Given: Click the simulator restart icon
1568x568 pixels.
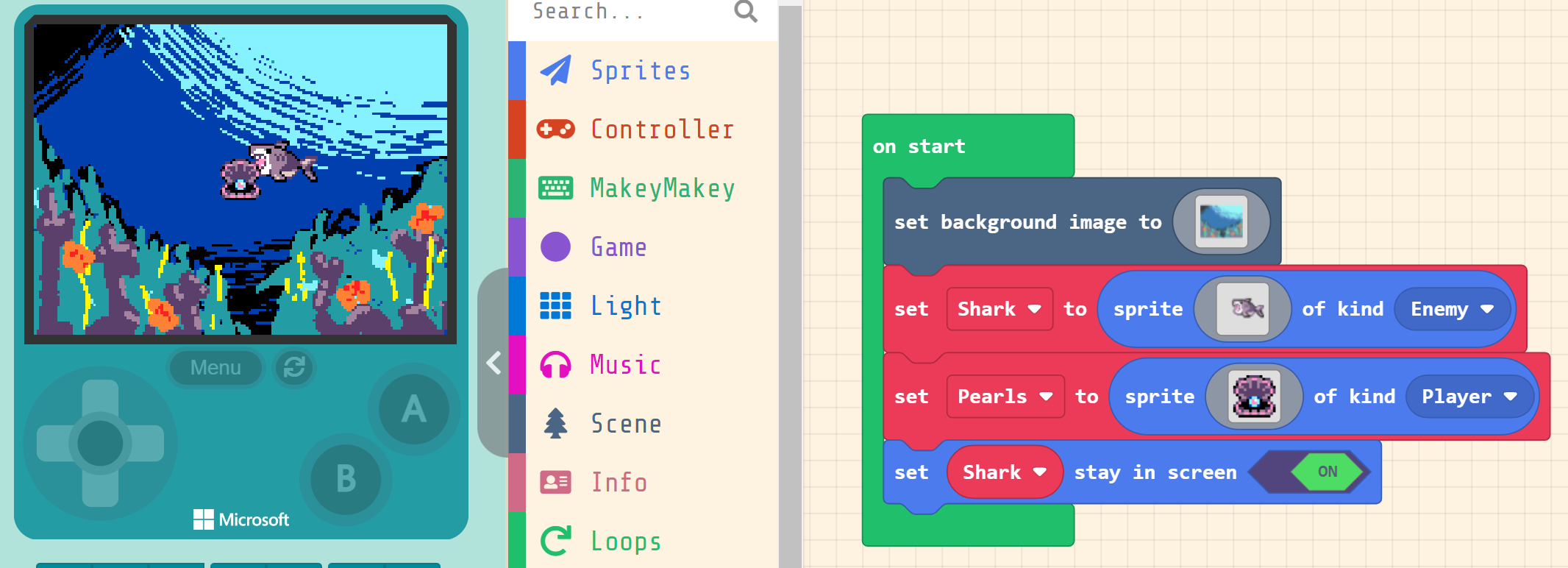Looking at the screenshot, I should (294, 367).
